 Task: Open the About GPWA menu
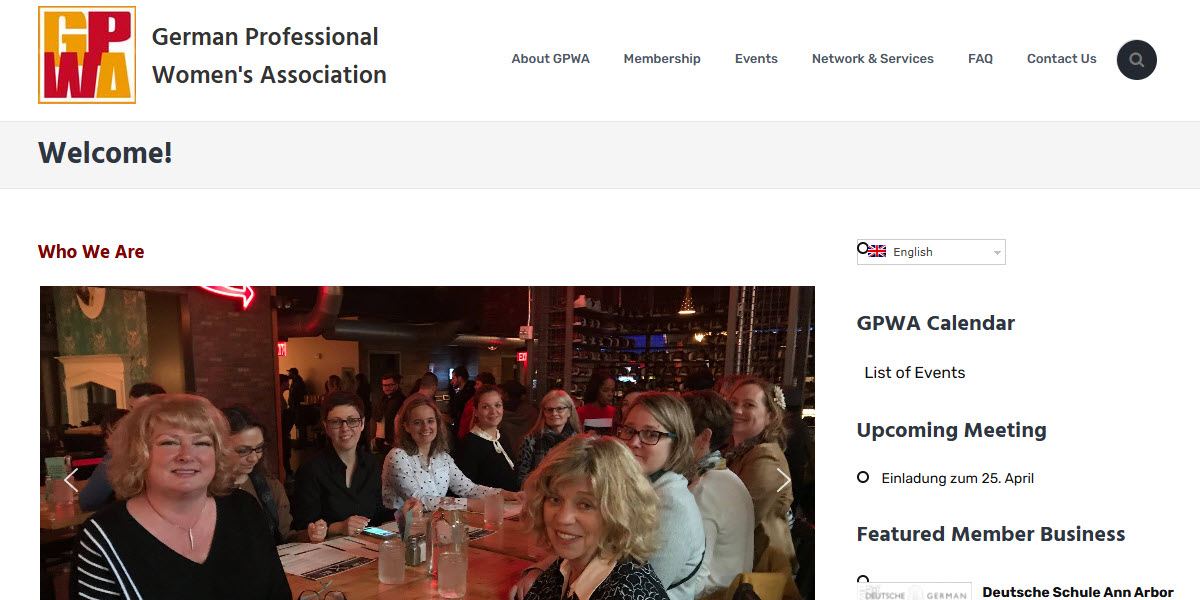pyautogui.click(x=550, y=59)
